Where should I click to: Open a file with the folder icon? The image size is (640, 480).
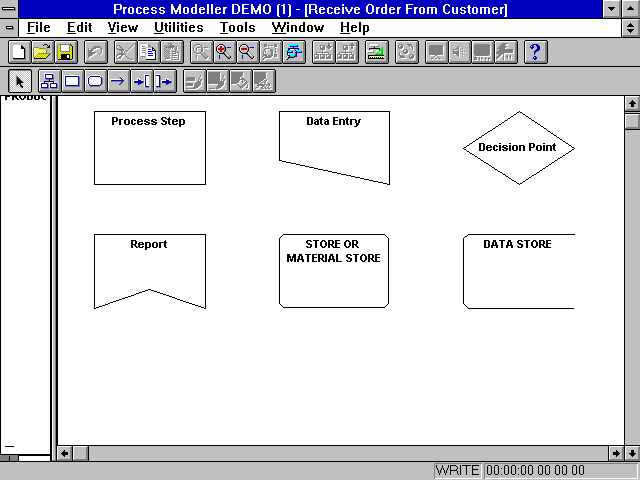click(41, 52)
